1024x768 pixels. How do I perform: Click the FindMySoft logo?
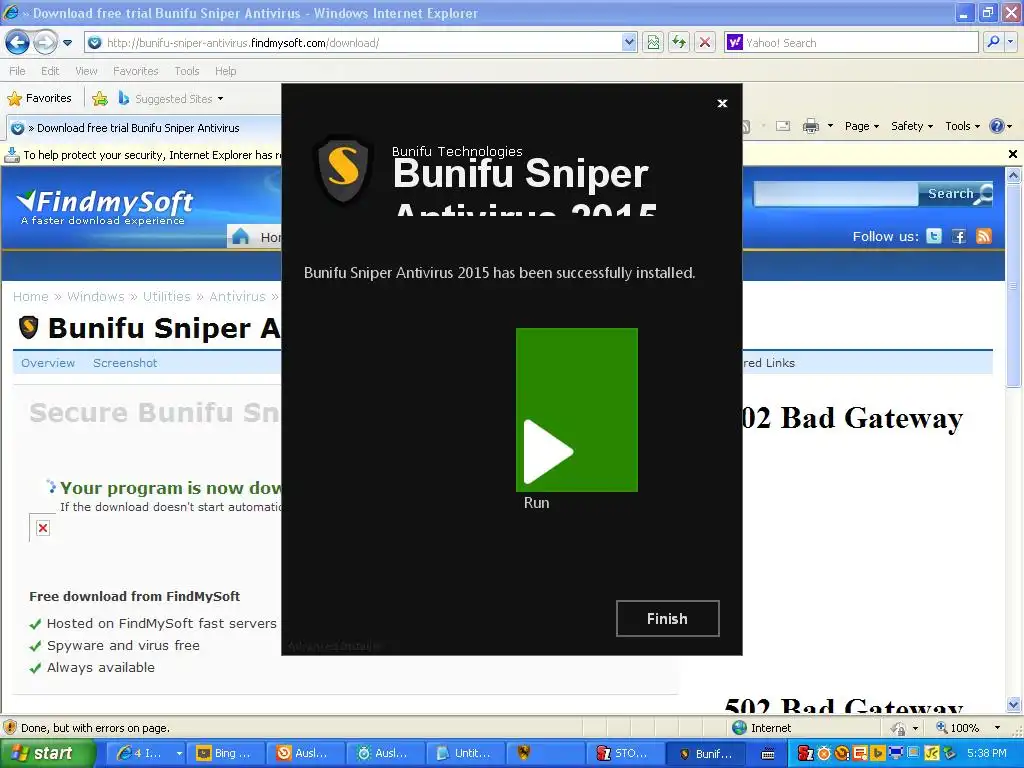(x=104, y=207)
